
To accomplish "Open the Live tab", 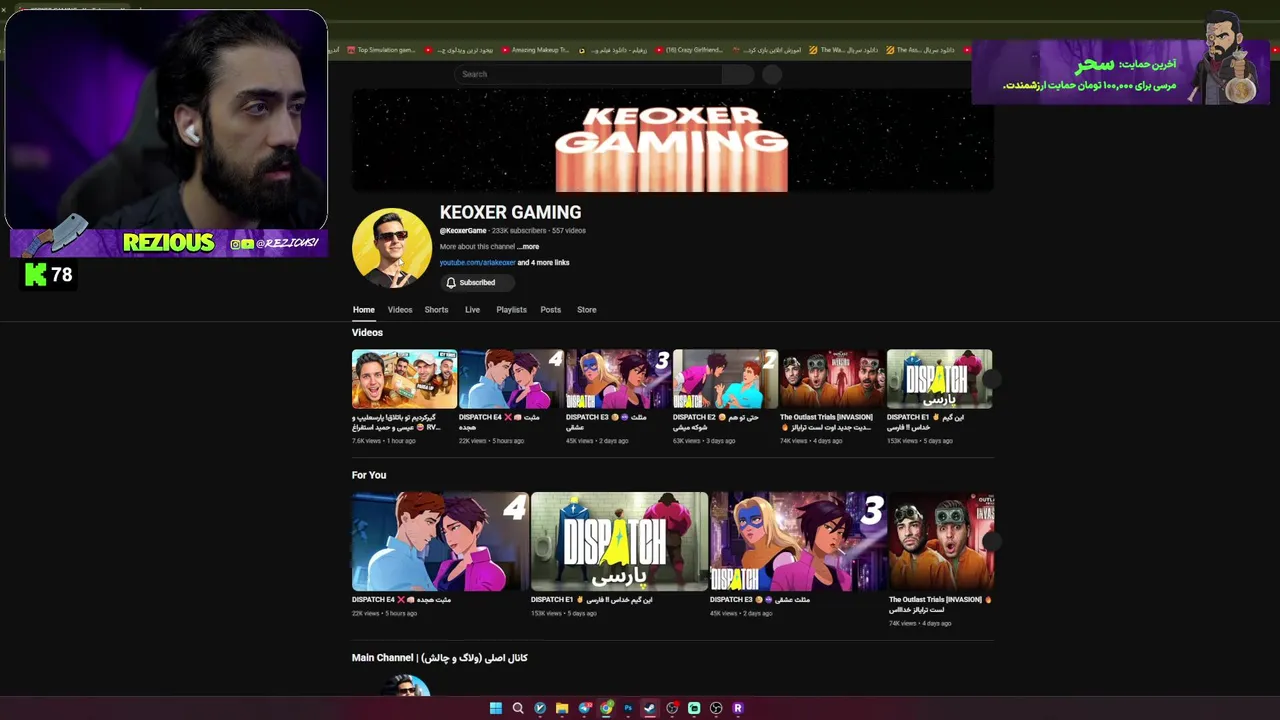I will click(x=472, y=310).
